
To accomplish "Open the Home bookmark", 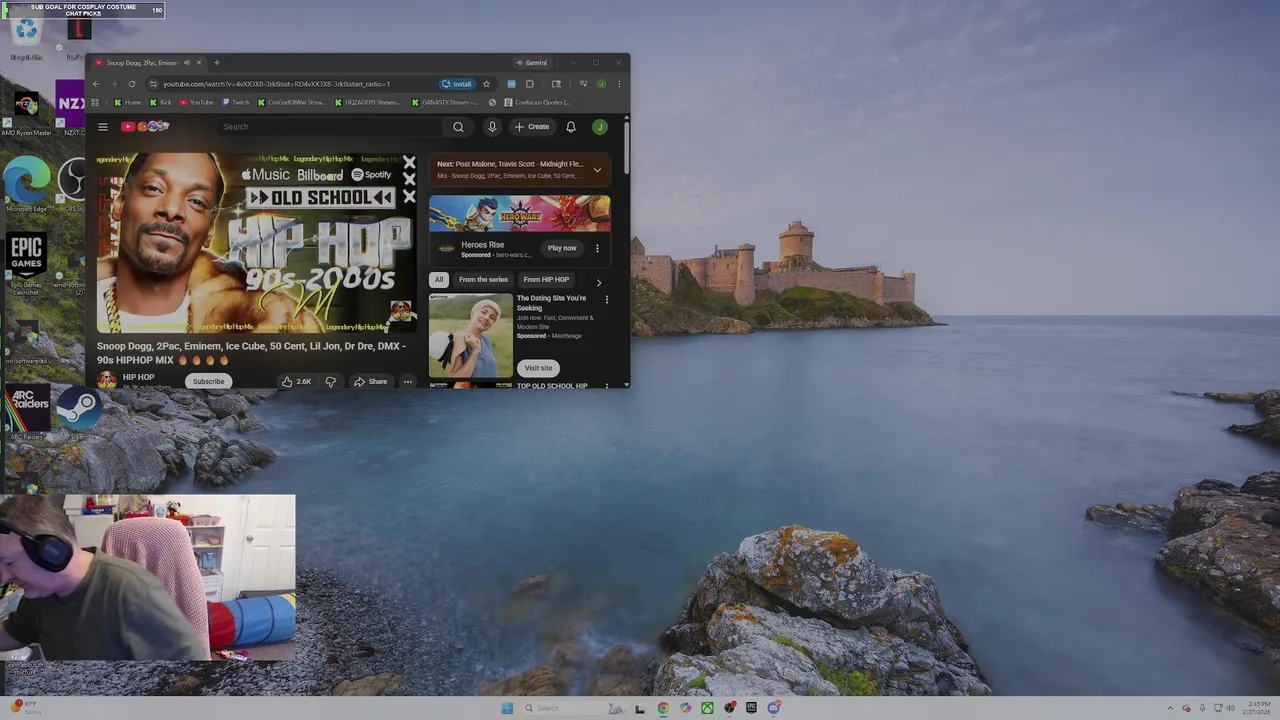I will (x=128, y=102).
